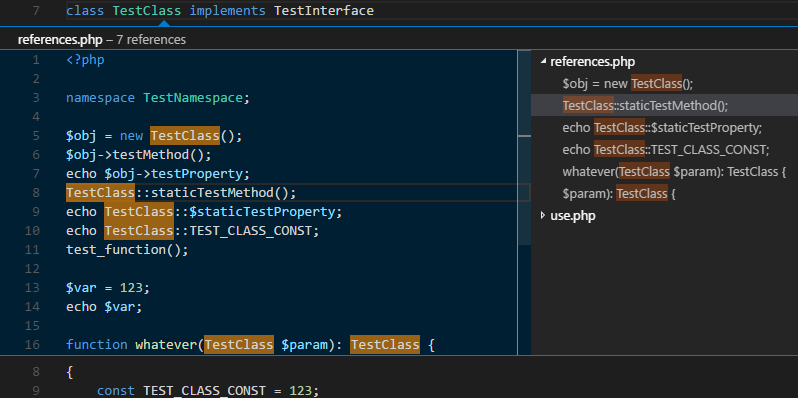Image resolution: width=798 pixels, height=398 pixels.
Task: Collapse the references.php tree group
Action: tap(543, 62)
